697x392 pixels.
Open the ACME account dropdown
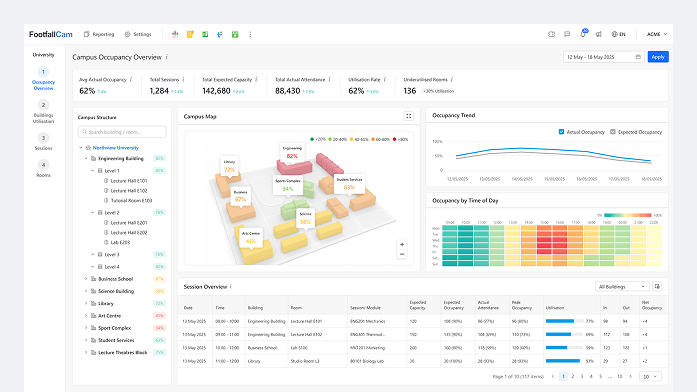[657, 34]
